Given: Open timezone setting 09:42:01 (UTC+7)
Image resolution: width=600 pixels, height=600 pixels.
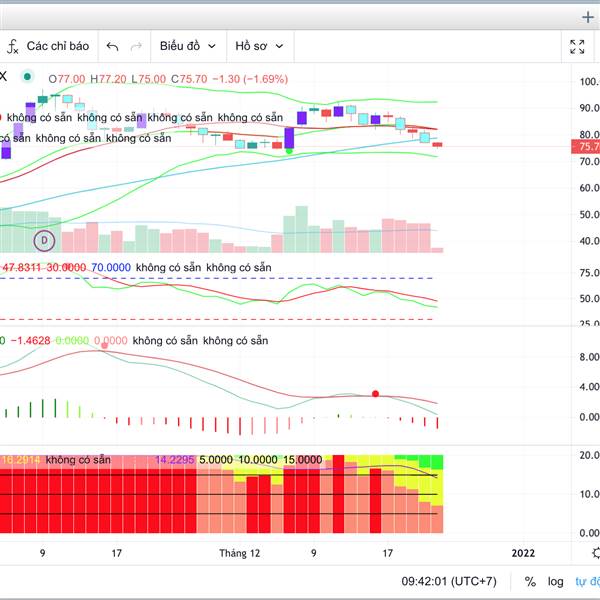Looking at the screenshot, I should coord(449,582).
